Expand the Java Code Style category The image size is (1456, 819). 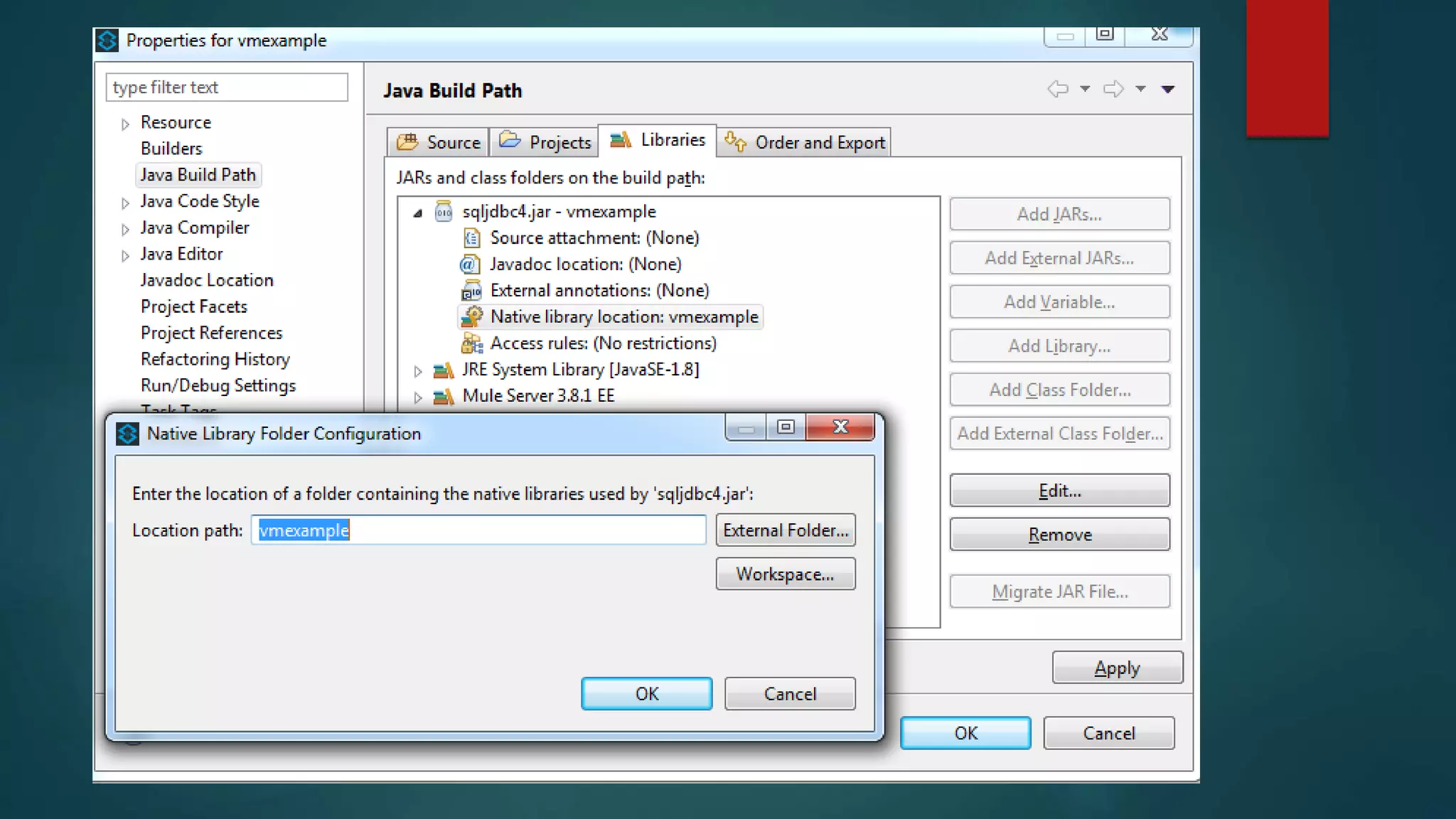click(125, 203)
